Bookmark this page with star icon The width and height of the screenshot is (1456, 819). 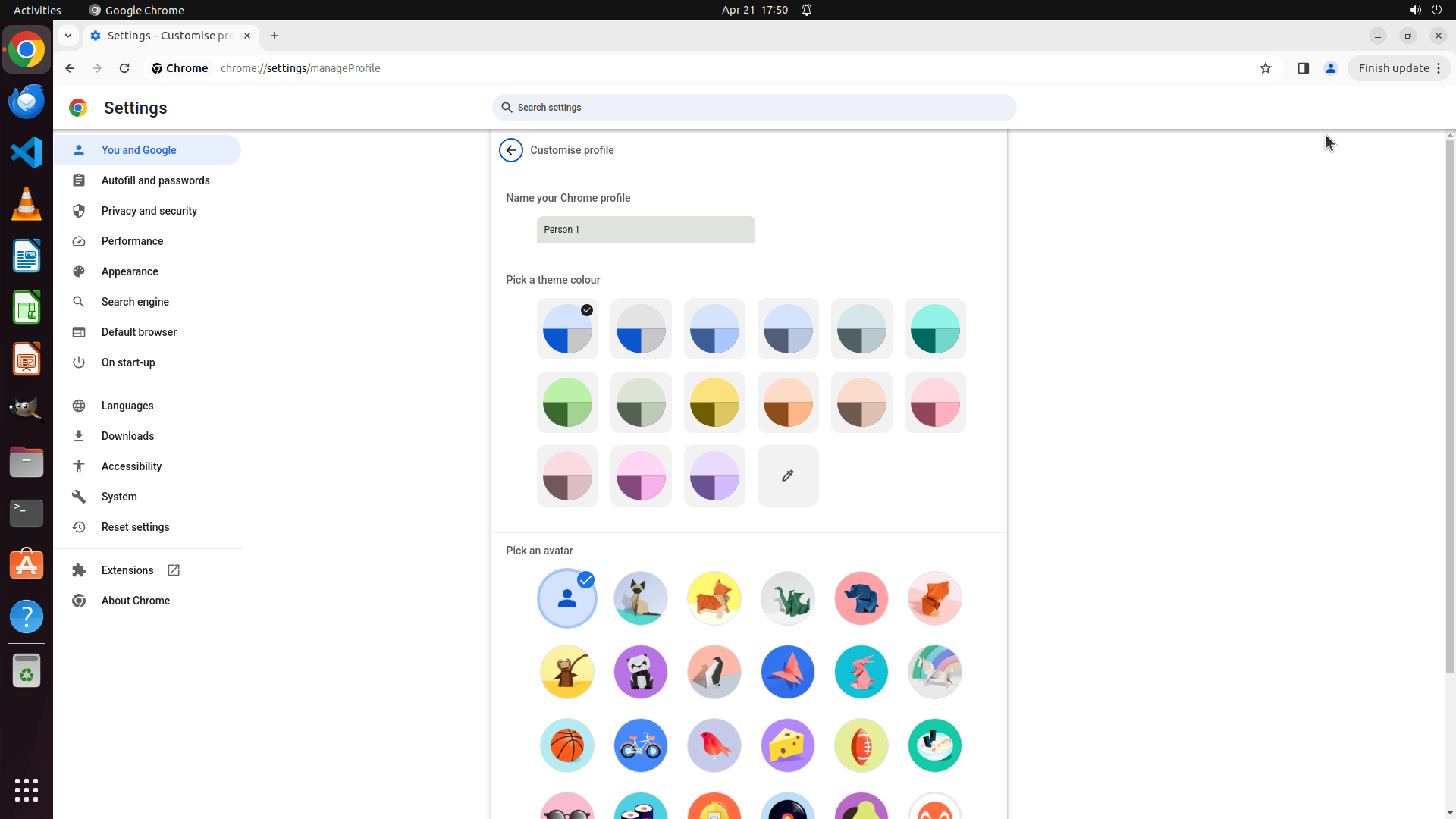(x=1265, y=68)
